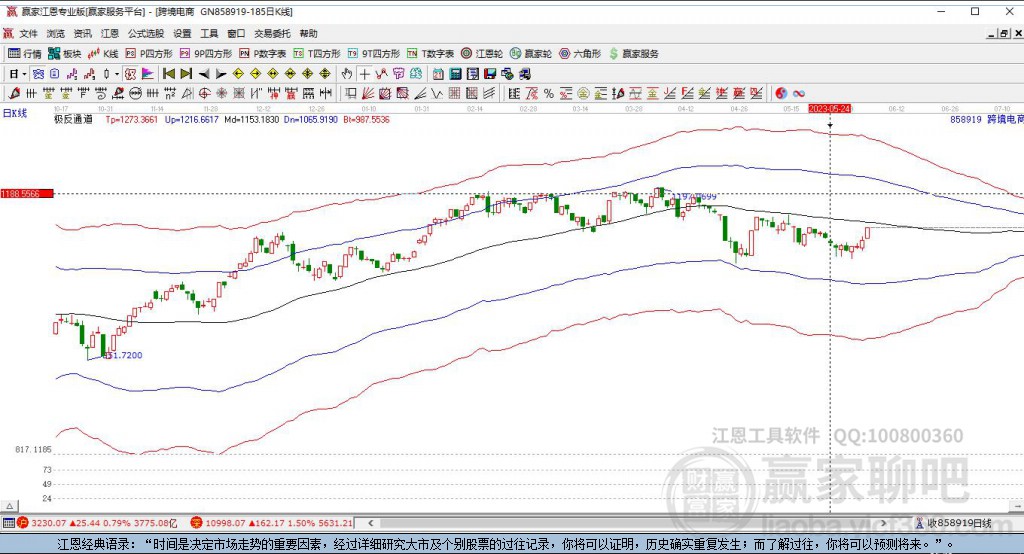Select the hand pan tool
The image size is (1024, 554).
[x=347, y=74]
